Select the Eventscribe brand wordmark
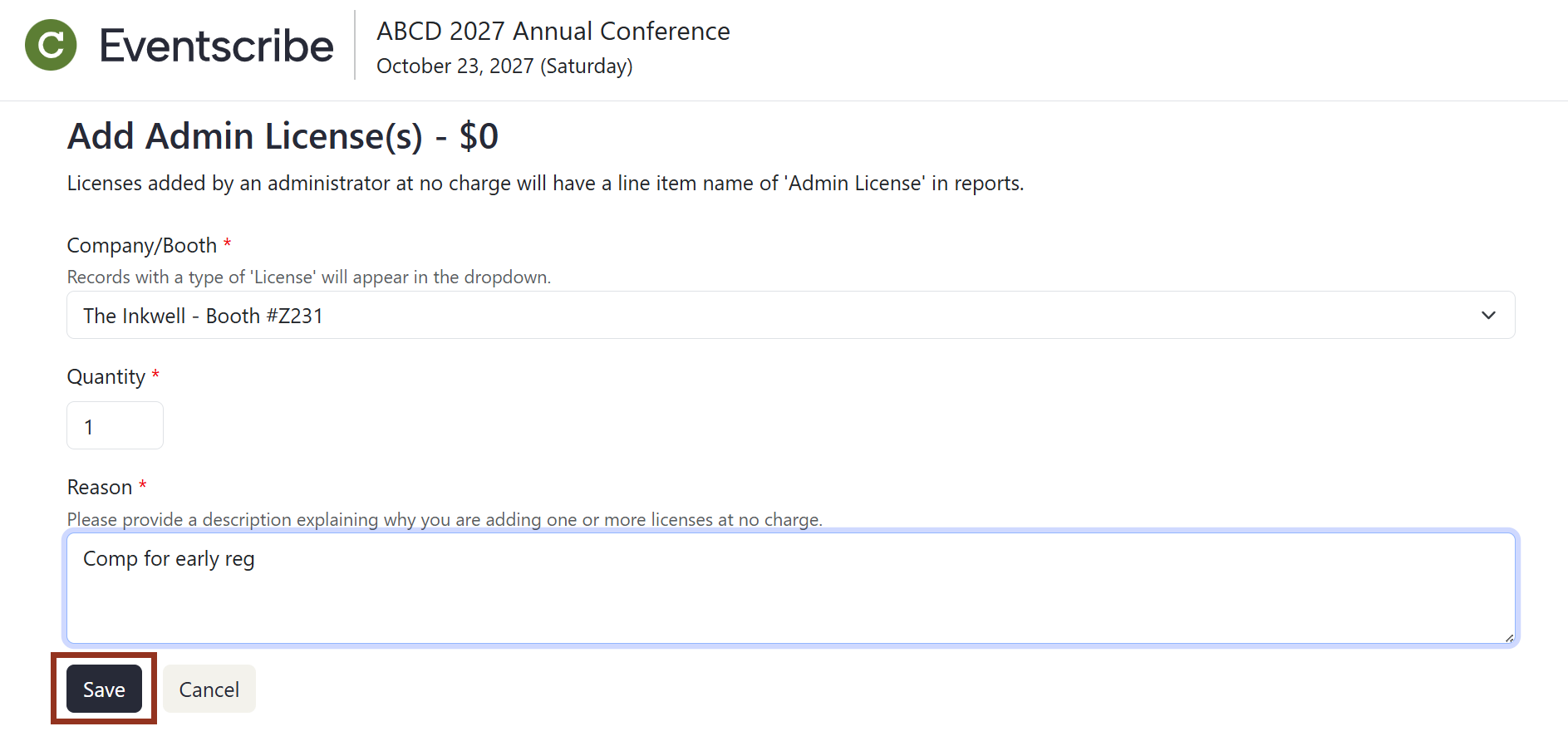Image resolution: width=1568 pixels, height=741 pixels. (x=215, y=45)
